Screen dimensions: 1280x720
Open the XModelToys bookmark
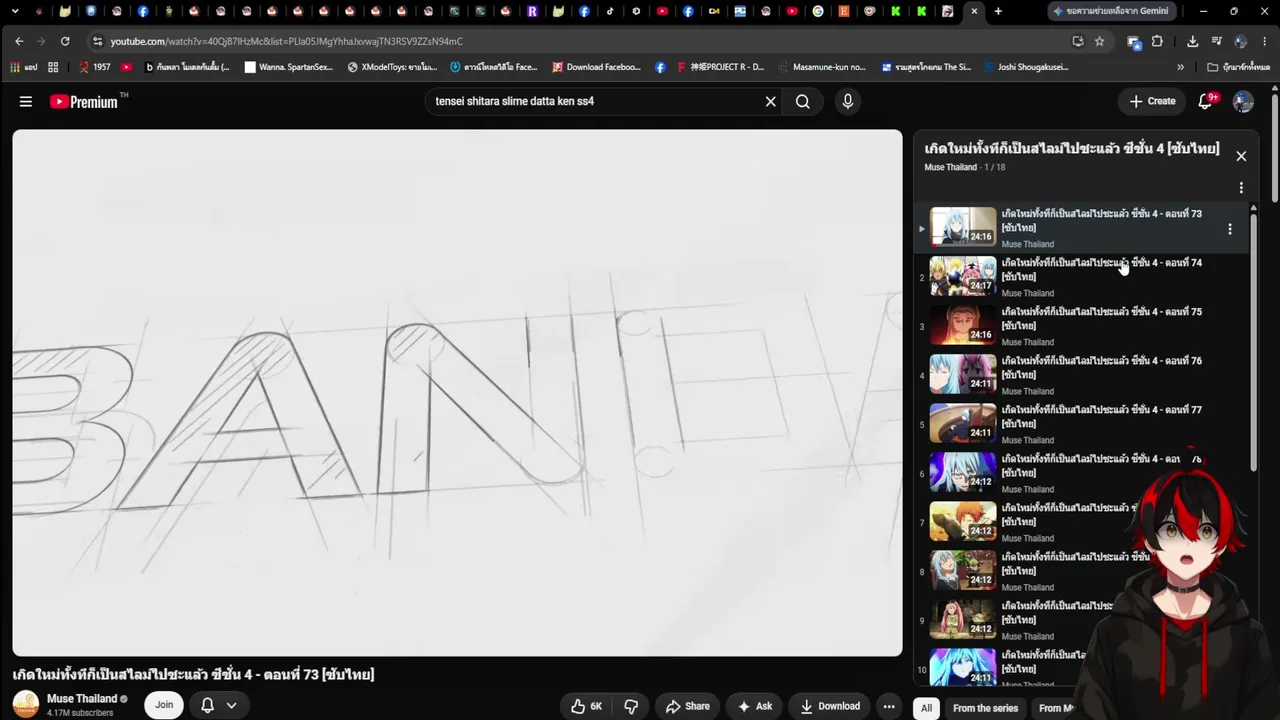click(391, 67)
